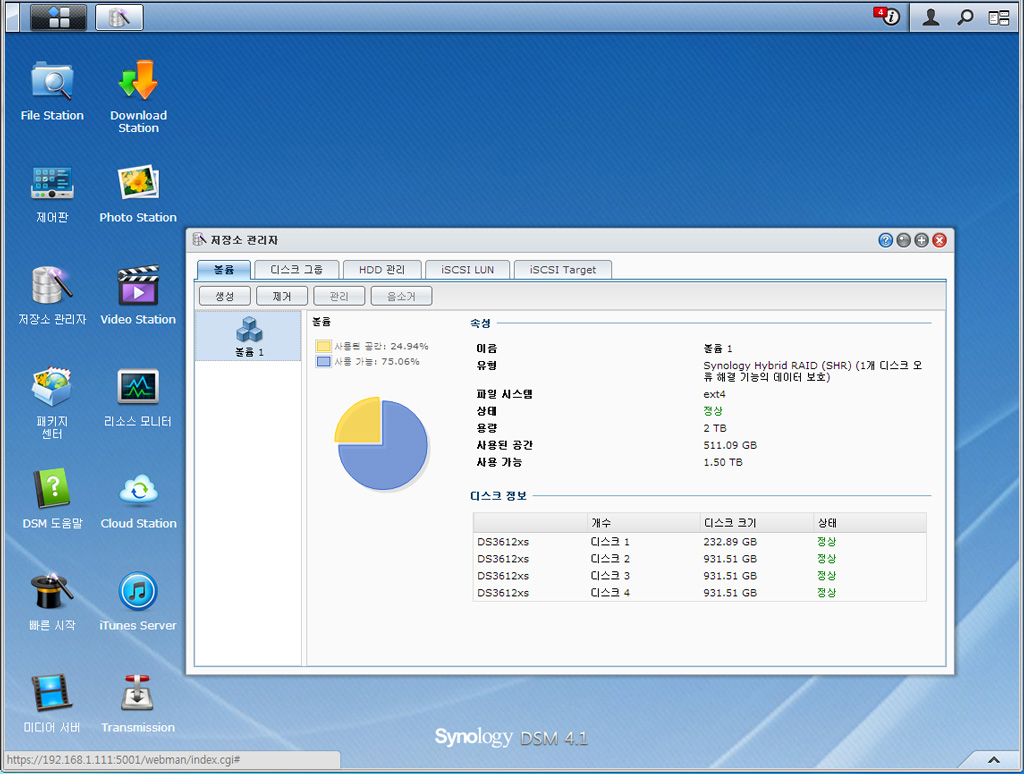Launch Video Station desktop icon
This screenshot has width=1024, height=774.
pyautogui.click(x=138, y=295)
